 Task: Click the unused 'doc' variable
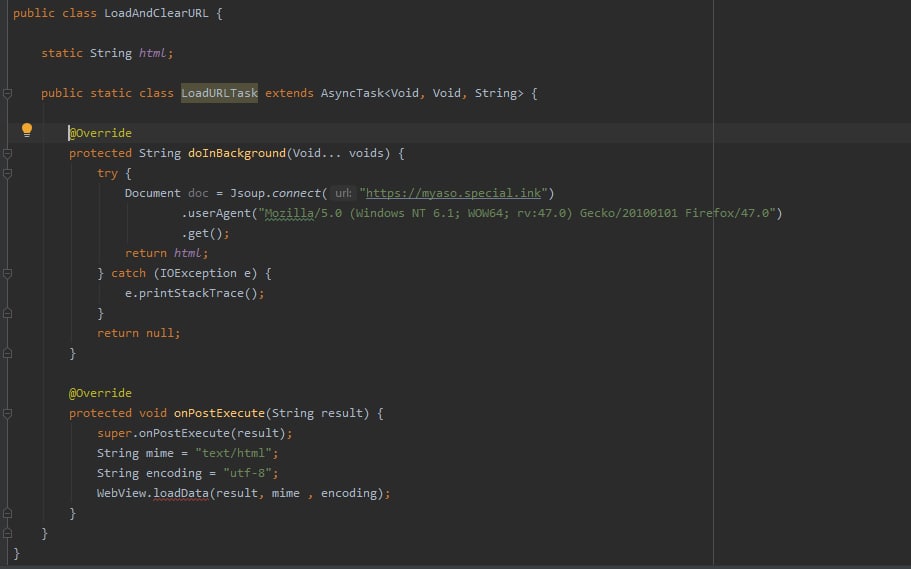[198, 193]
